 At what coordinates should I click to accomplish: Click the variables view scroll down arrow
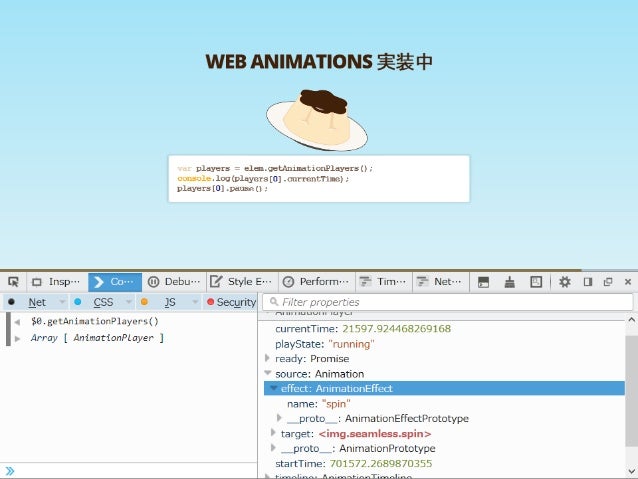pos(631,471)
